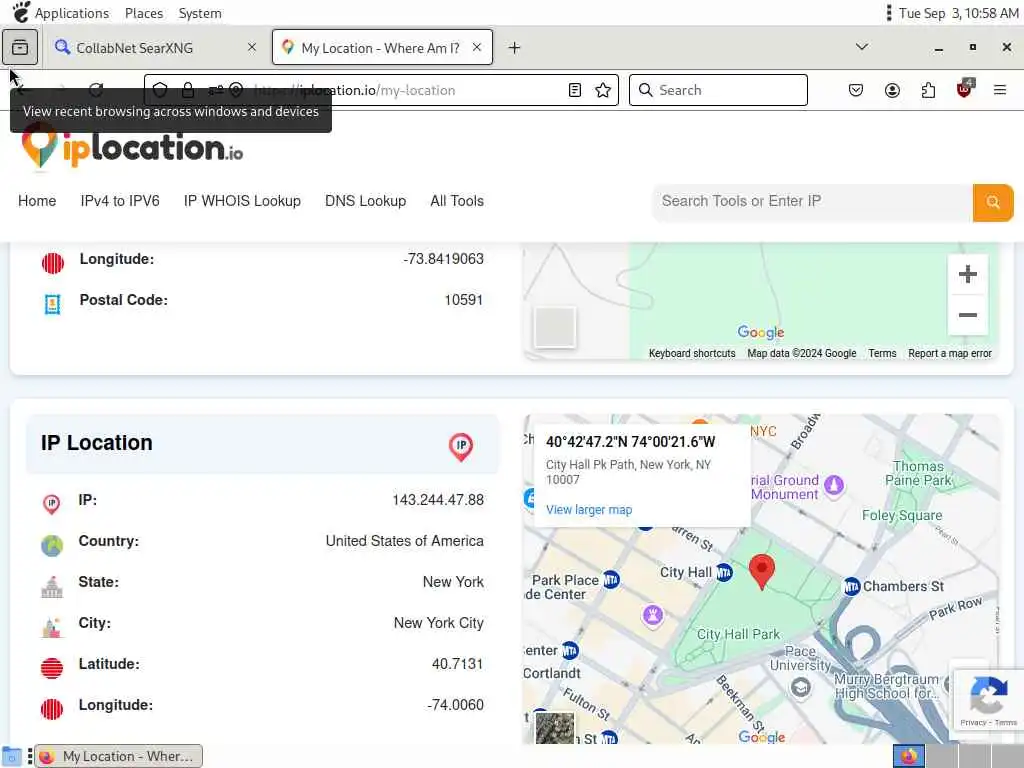
Task: Click the red map pin marker
Action: click(762, 571)
